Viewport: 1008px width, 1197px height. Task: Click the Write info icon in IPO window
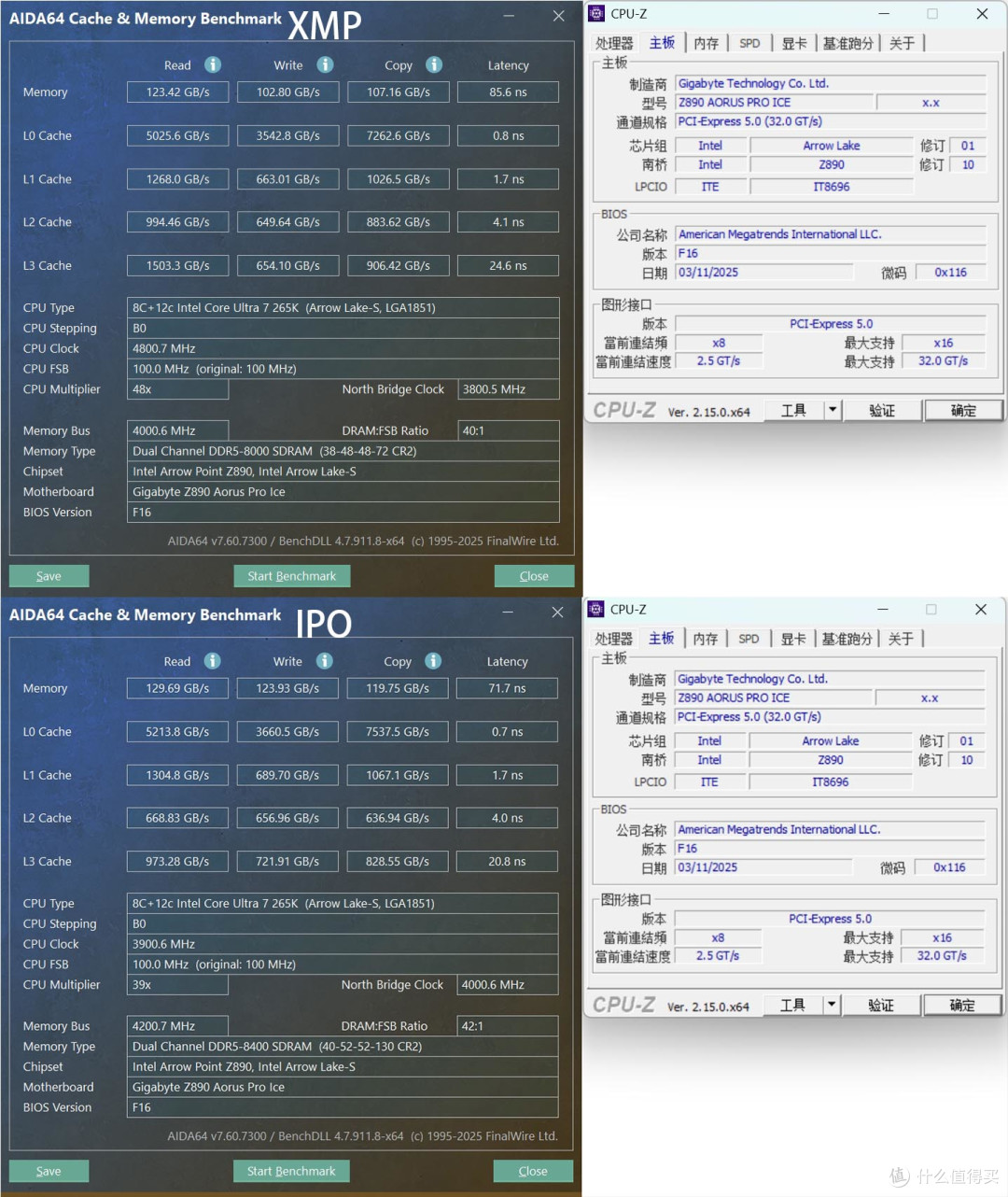click(324, 660)
